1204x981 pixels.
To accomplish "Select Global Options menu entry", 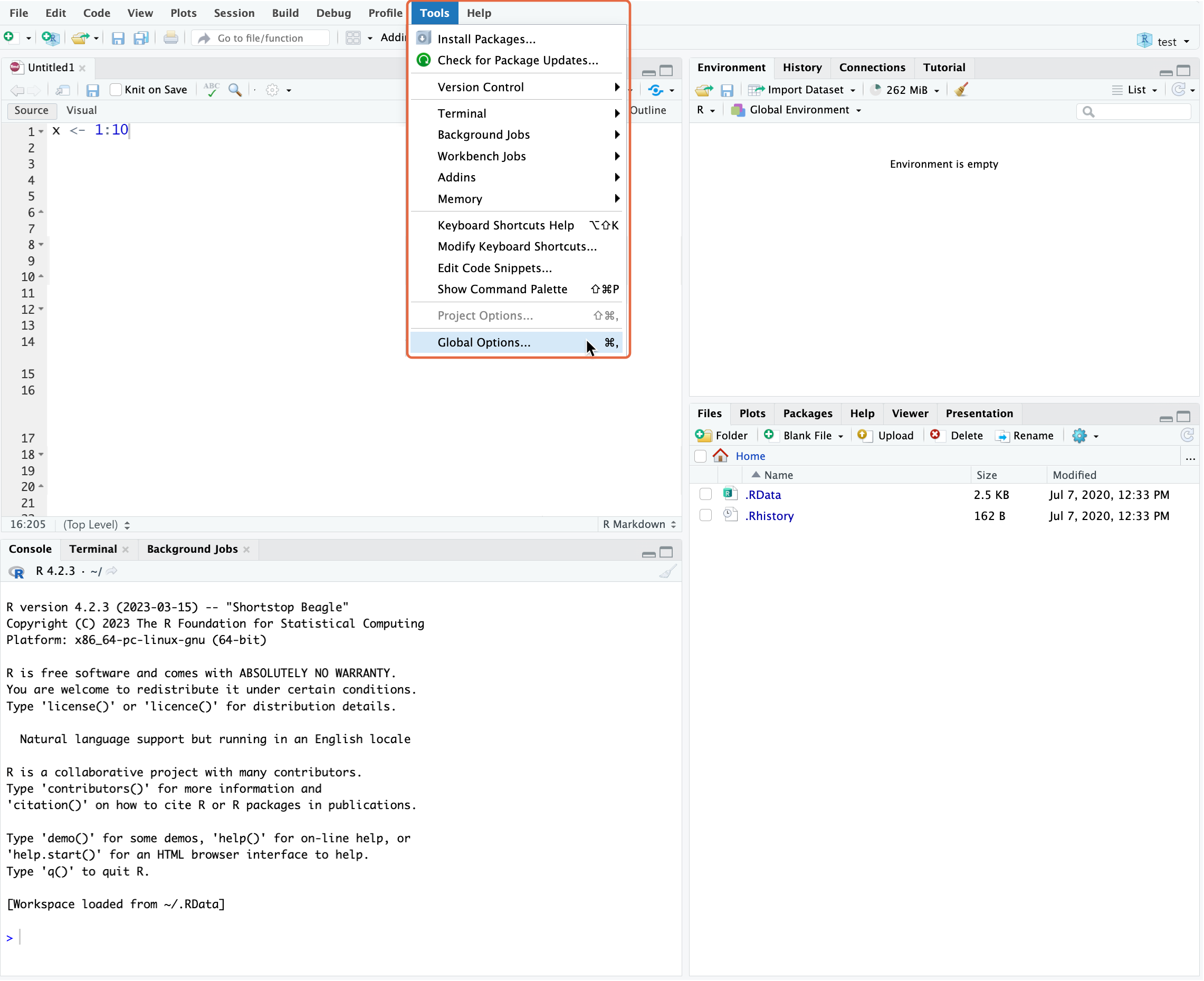I will point(484,342).
